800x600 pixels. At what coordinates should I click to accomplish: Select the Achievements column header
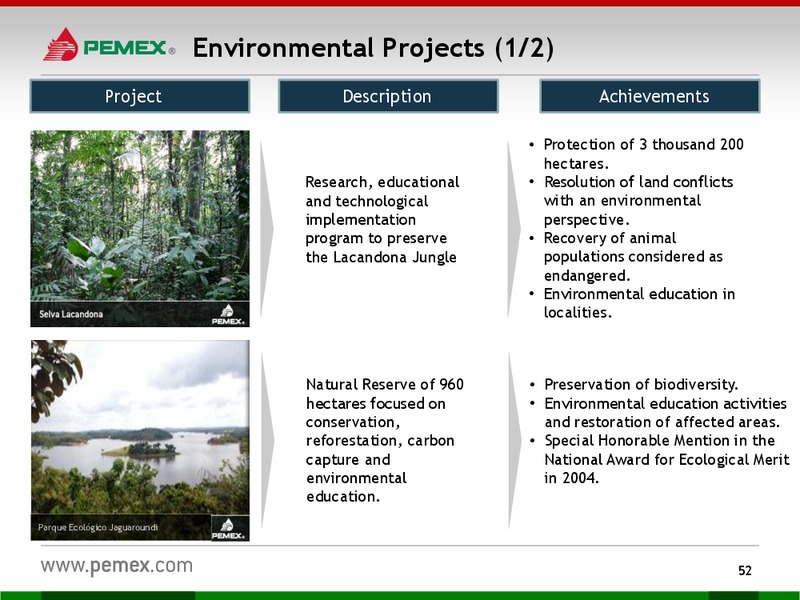[650, 96]
